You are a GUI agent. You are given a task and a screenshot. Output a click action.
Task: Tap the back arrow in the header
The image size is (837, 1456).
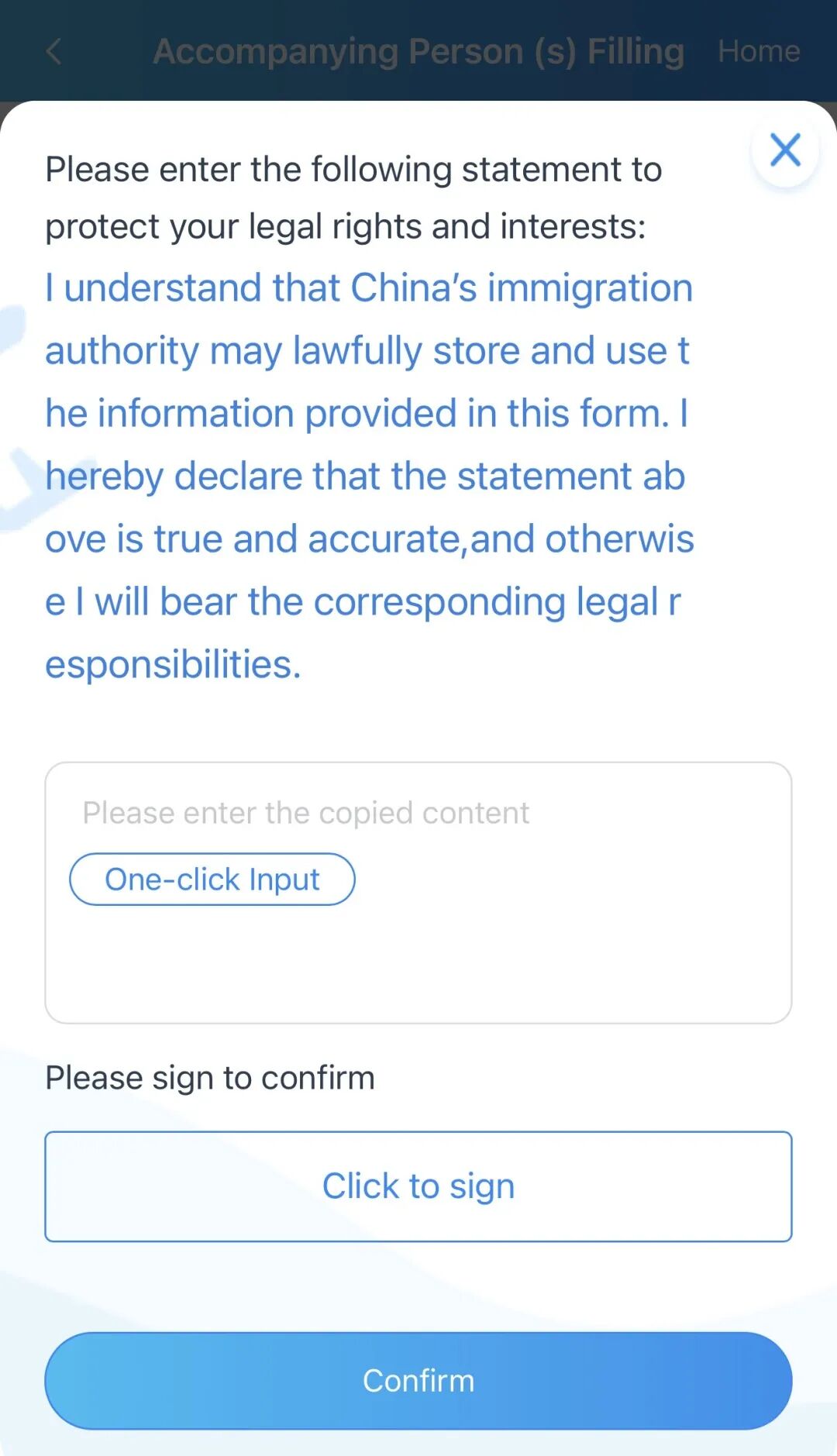(x=53, y=52)
